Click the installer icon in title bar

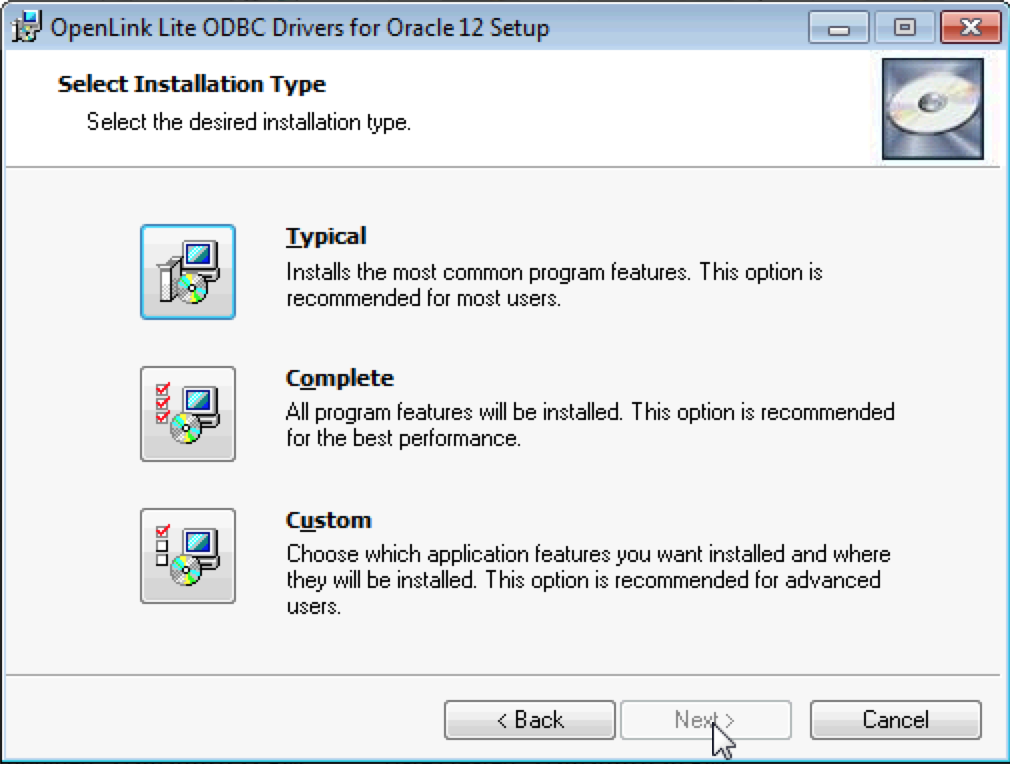coord(28,27)
